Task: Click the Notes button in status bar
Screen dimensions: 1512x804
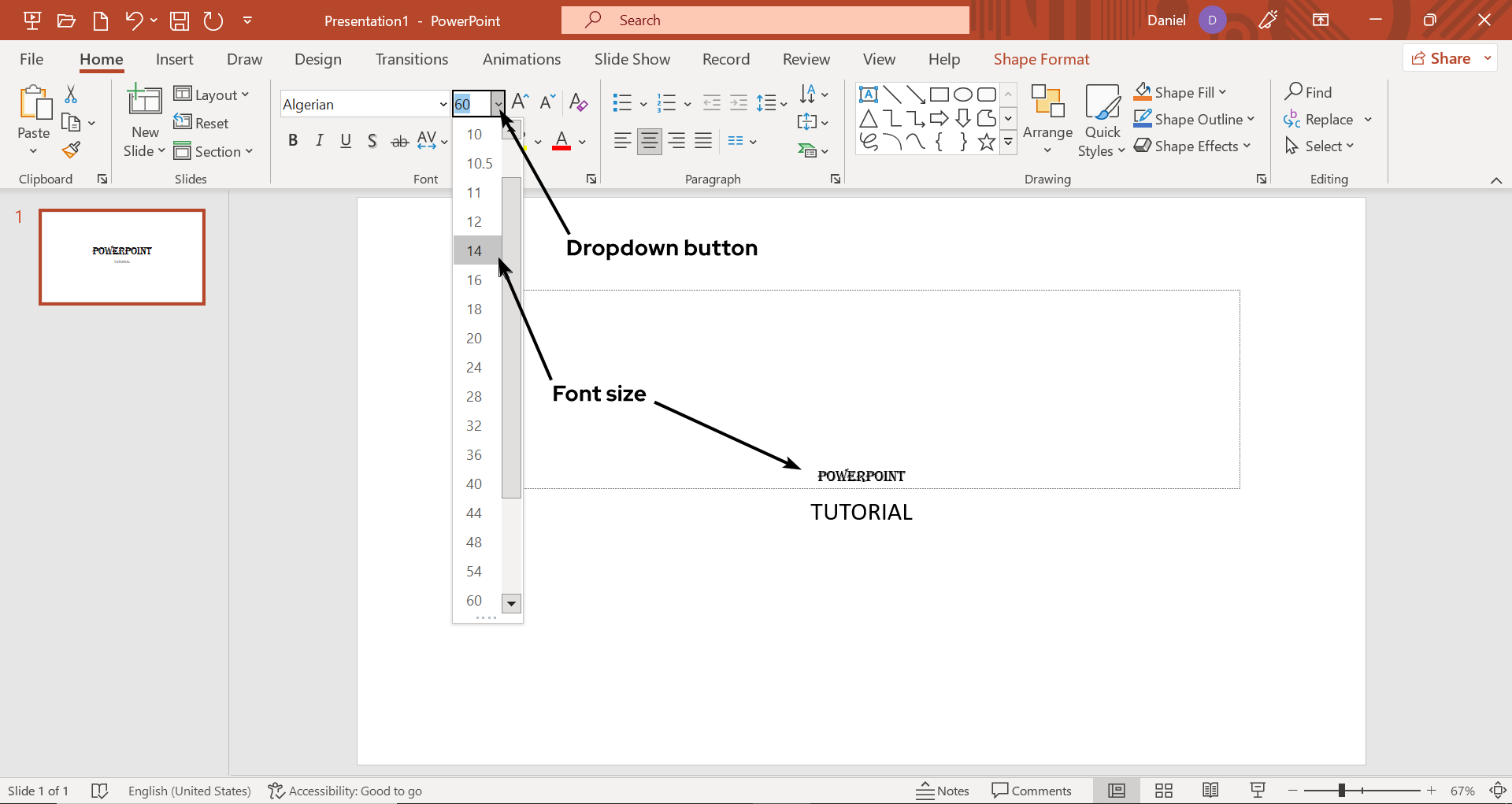Action: click(943, 791)
